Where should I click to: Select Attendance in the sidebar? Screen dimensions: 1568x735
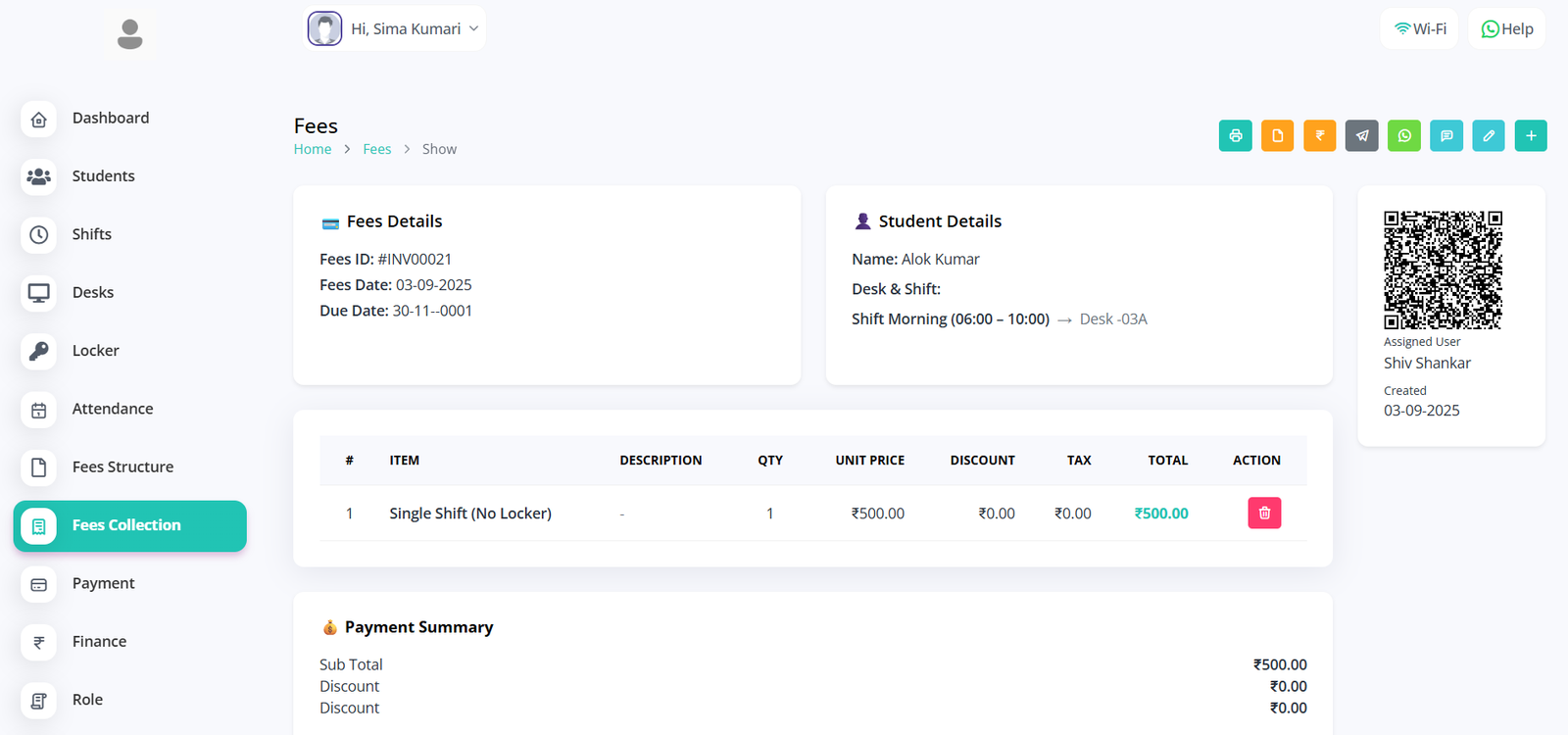tap(112, 409)
